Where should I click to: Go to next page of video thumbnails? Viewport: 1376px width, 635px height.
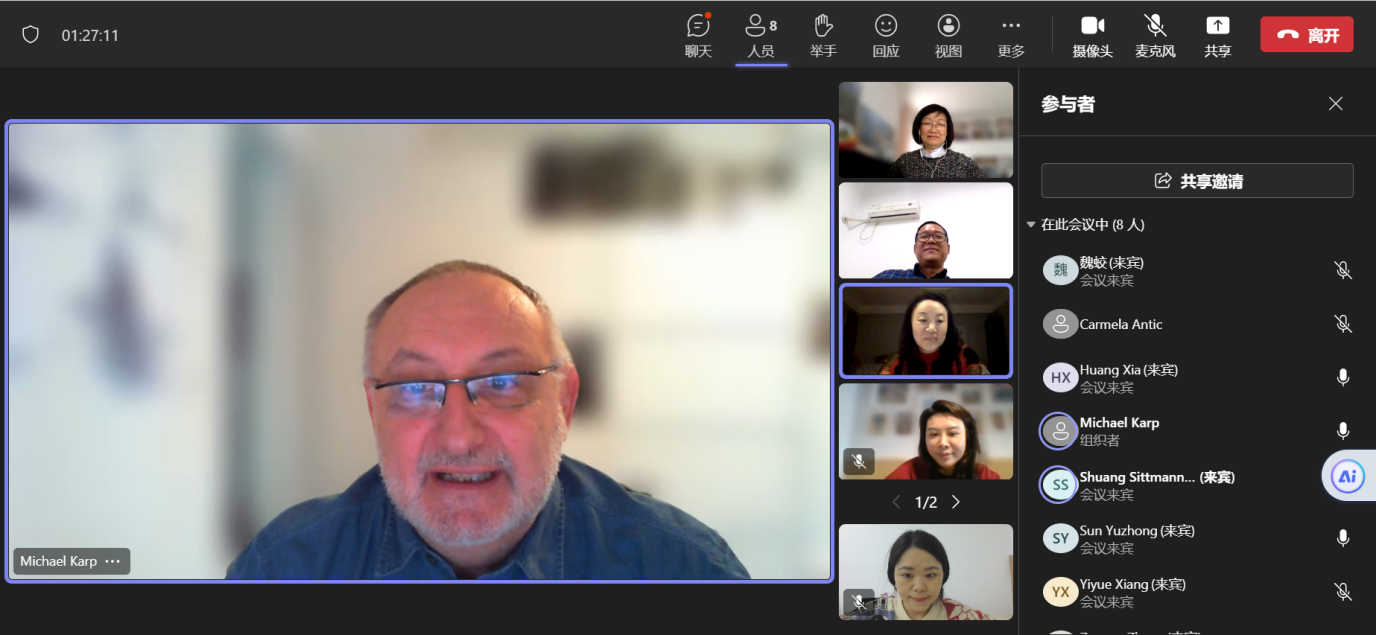click(956, 502)
